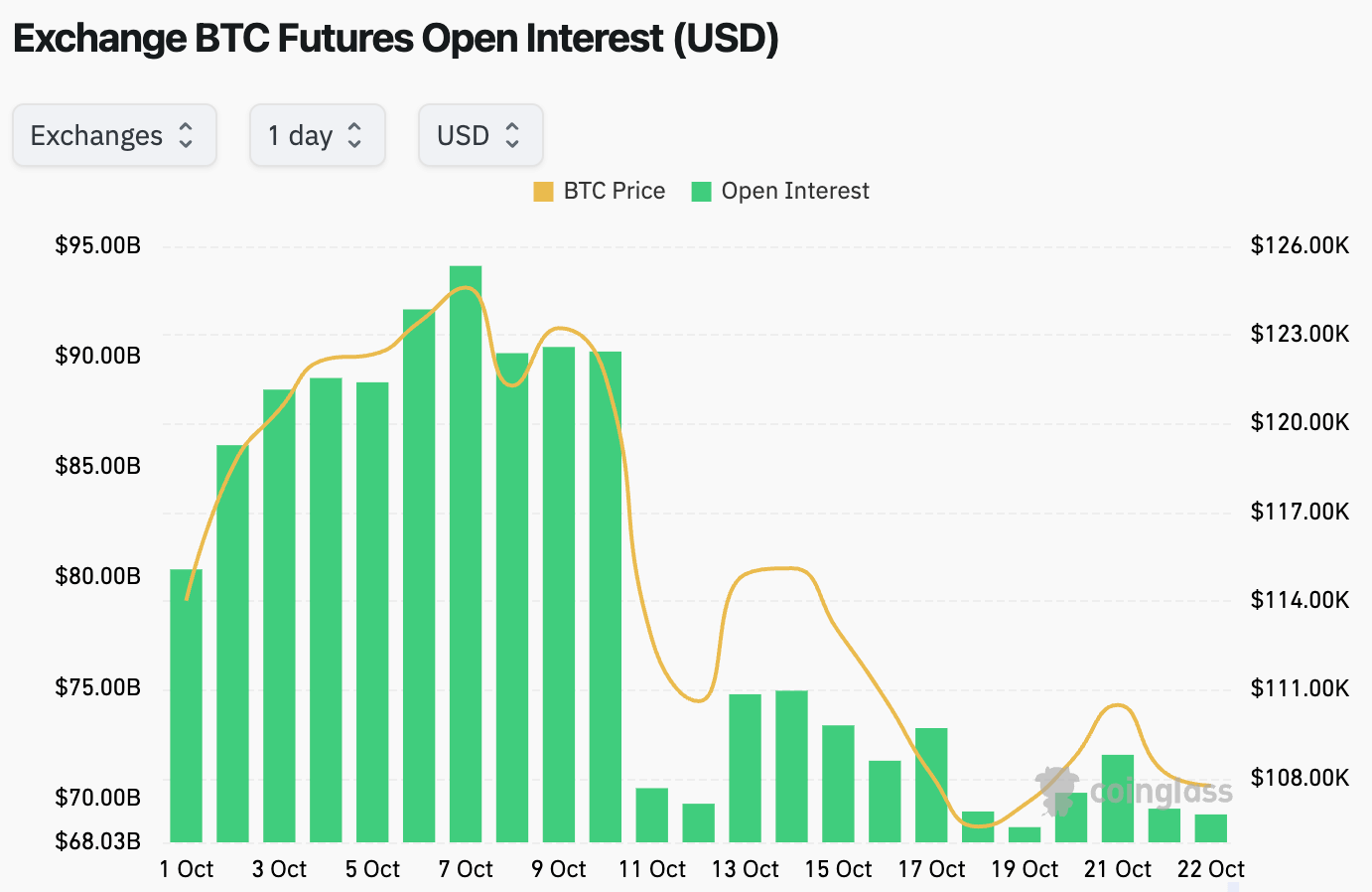This screenshot has width=1372, height=892.
Task: Click the Exchanges dropdown chevron icon
Action: (186, 135)
